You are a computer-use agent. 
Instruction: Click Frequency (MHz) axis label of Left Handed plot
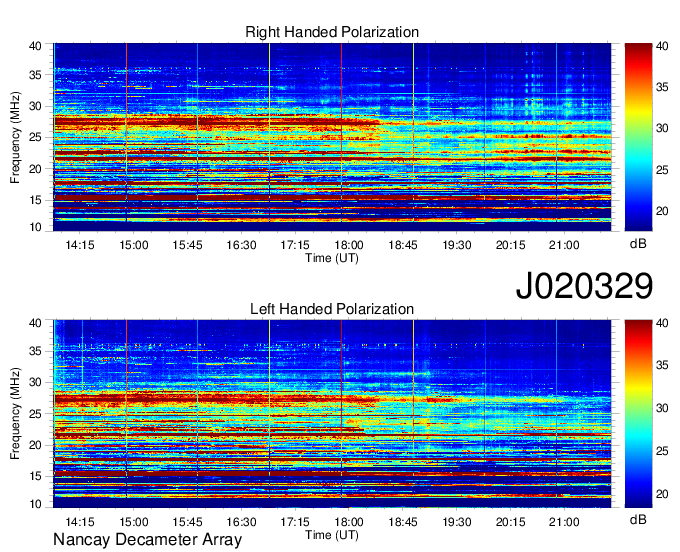[x=15, y=414]
